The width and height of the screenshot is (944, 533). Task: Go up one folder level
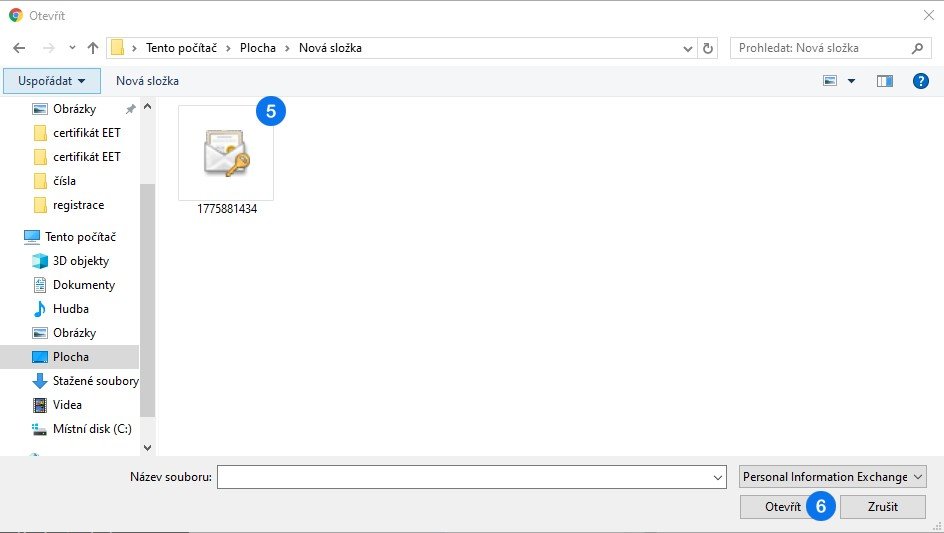pos(93,48)
